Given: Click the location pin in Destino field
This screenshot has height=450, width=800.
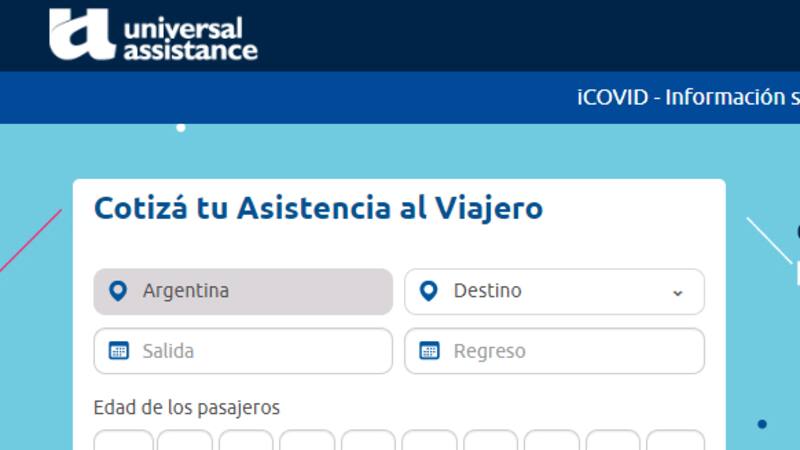Looking at the screenshot, I should pyautogui.click(x=429, y=291).
